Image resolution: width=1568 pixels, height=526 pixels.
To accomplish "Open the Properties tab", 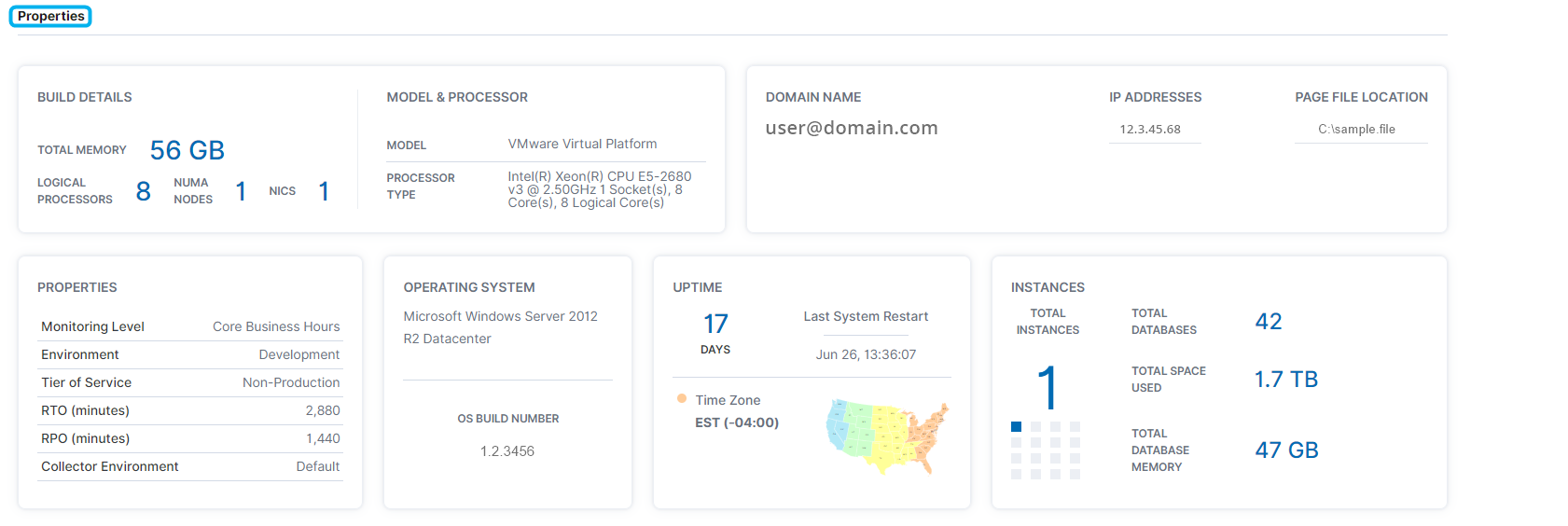I will coord(50,16).
